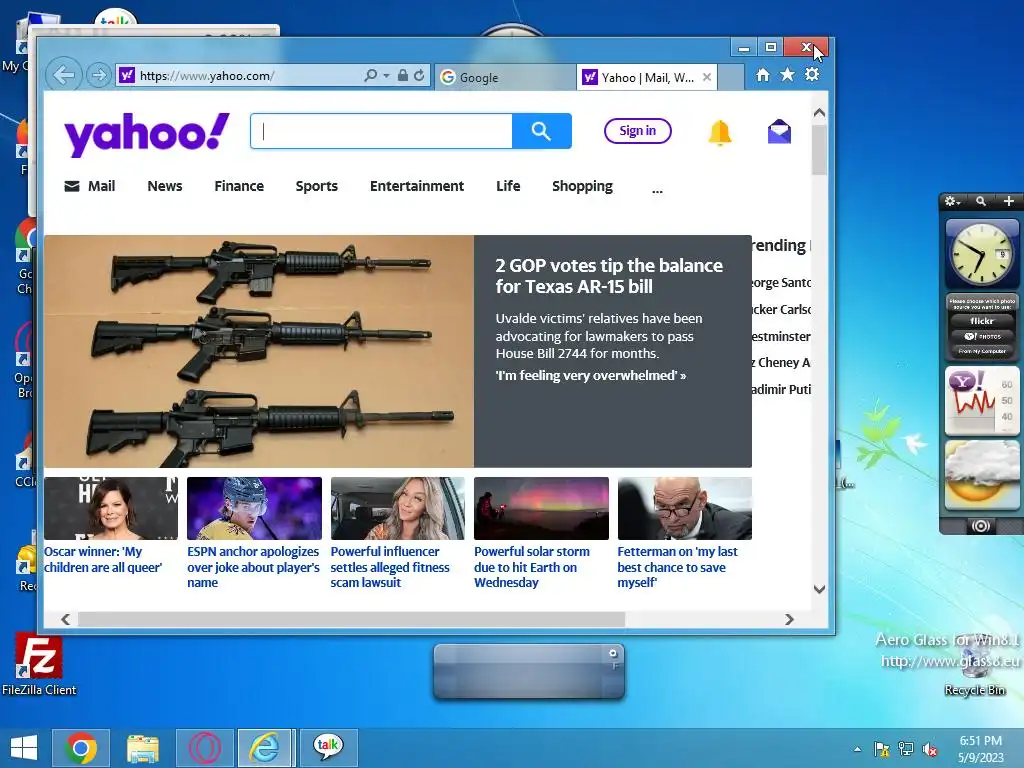Click the blue Yahoo search button
Image resolution: width=1024 pixels, height=768 pixels.
[541, 131]
